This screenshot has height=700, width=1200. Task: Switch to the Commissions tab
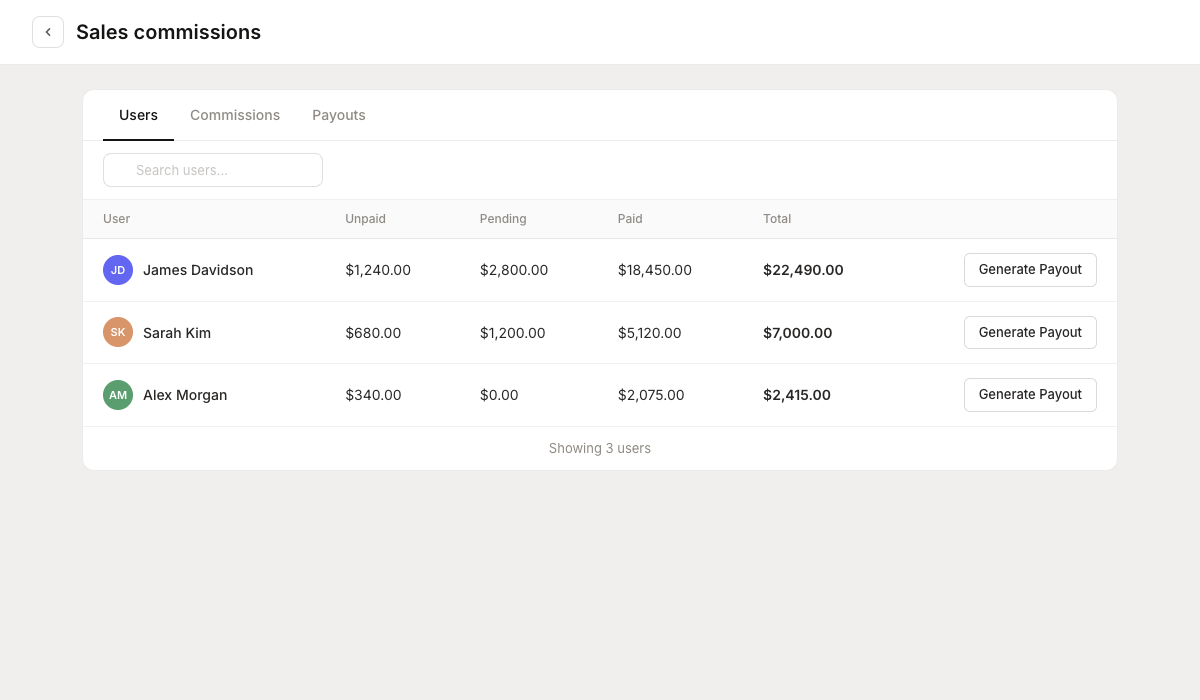[x=235, y=115]
